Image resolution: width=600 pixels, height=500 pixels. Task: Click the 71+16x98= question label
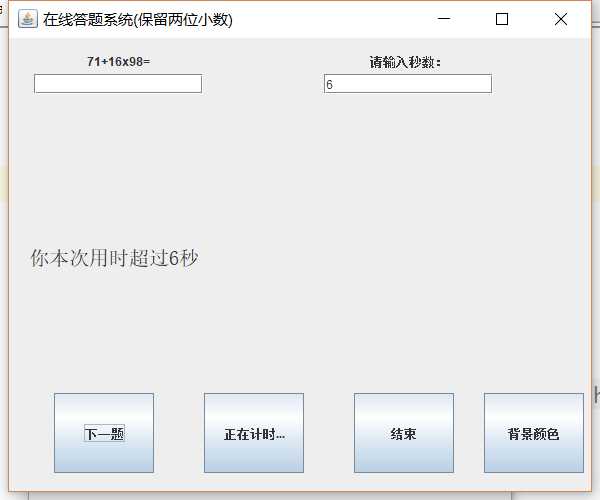pos(119,61)
